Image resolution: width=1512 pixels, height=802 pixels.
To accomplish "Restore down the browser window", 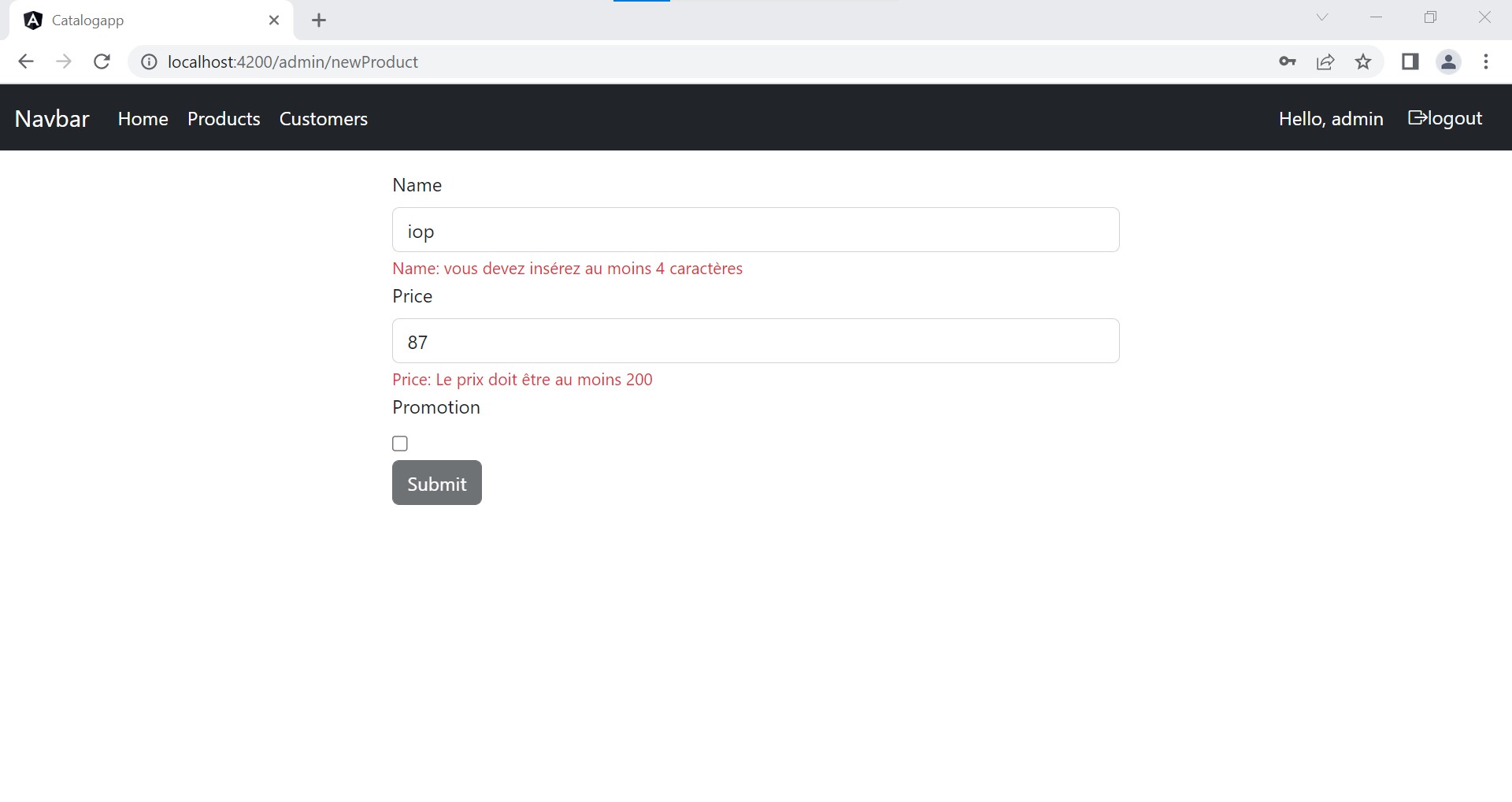I will pos(1431,17).
